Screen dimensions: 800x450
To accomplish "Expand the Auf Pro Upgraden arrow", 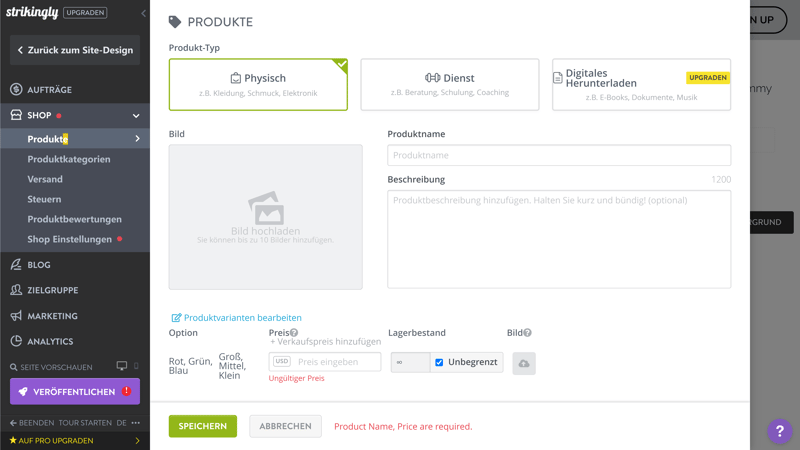I will point(138,441).
